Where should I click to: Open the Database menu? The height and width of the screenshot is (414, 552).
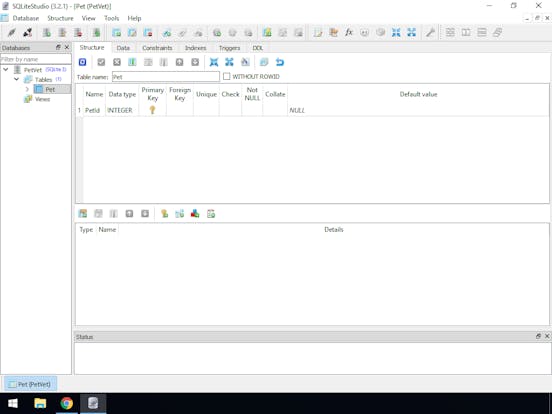pyautogui.click(x=26, y=18)
